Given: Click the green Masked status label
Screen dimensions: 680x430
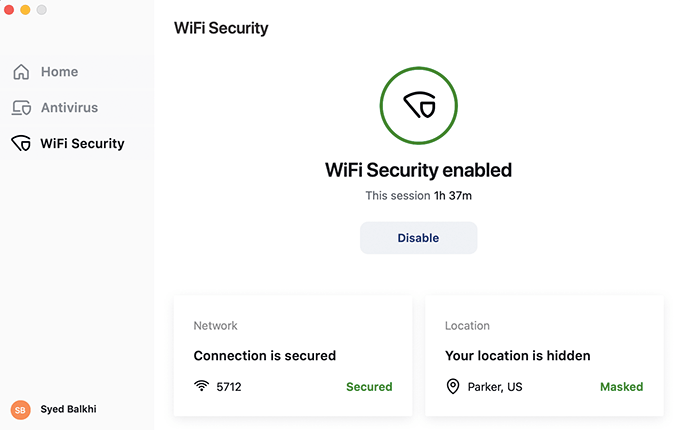Looking at the screenshot, I should point(621,386).
